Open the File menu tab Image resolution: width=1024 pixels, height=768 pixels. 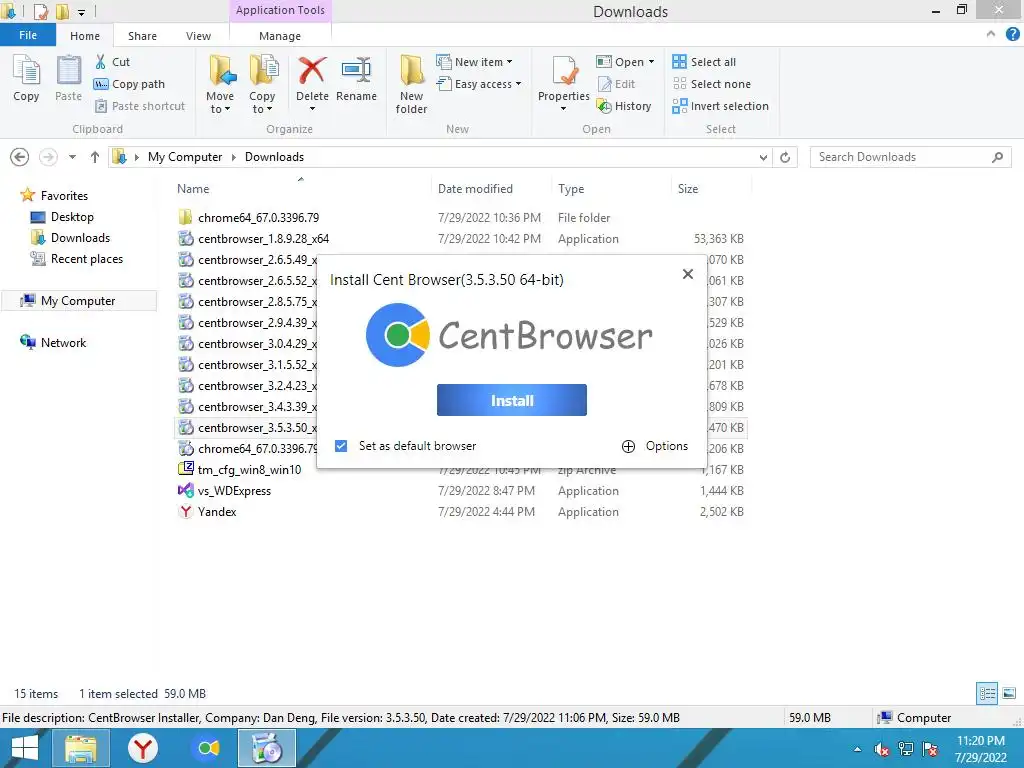(28, 35)
